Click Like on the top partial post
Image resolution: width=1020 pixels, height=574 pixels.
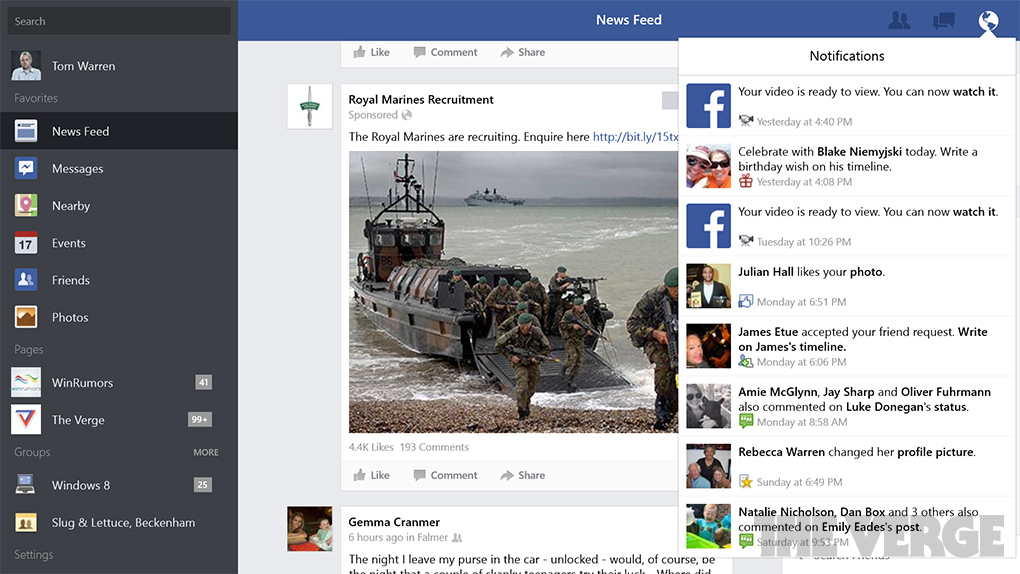pos(371,52)
